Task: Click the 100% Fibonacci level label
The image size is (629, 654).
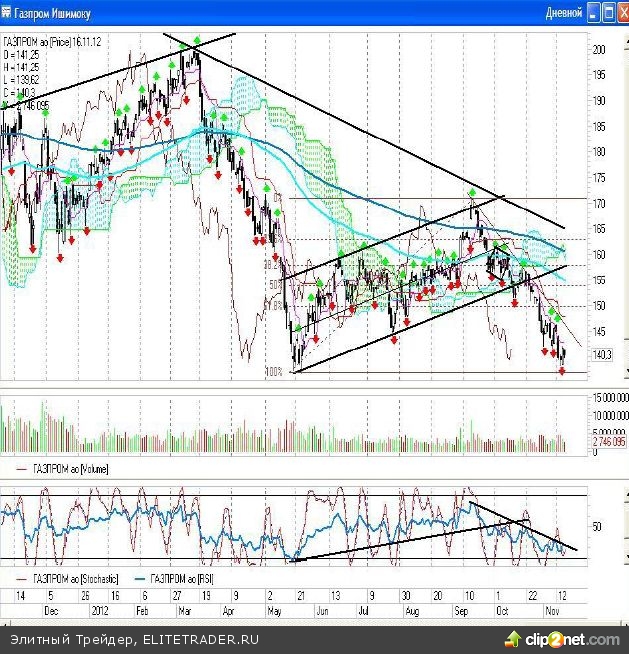Action: [x=273, y=372]
